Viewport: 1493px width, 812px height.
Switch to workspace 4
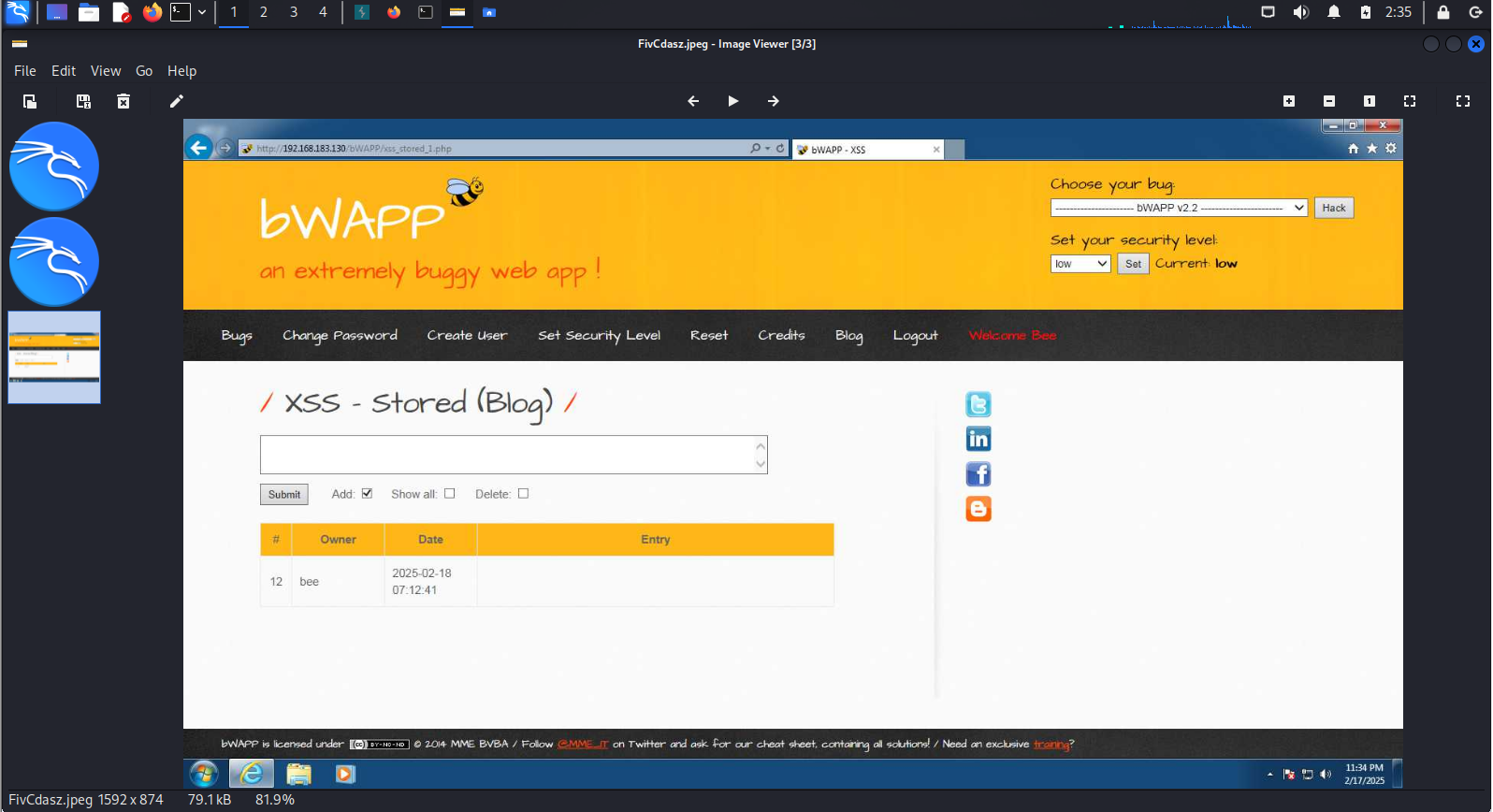323,12
